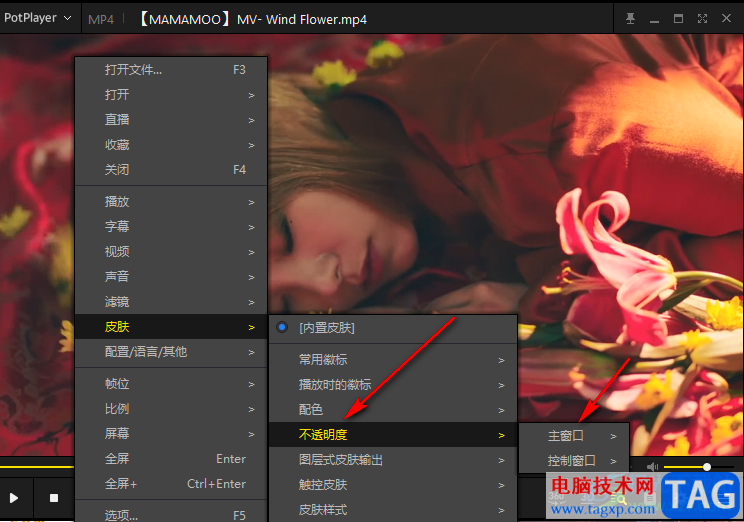Screen dimensions: 744x522
Task: Close the PotPlayer window
Action: (726, 19)
